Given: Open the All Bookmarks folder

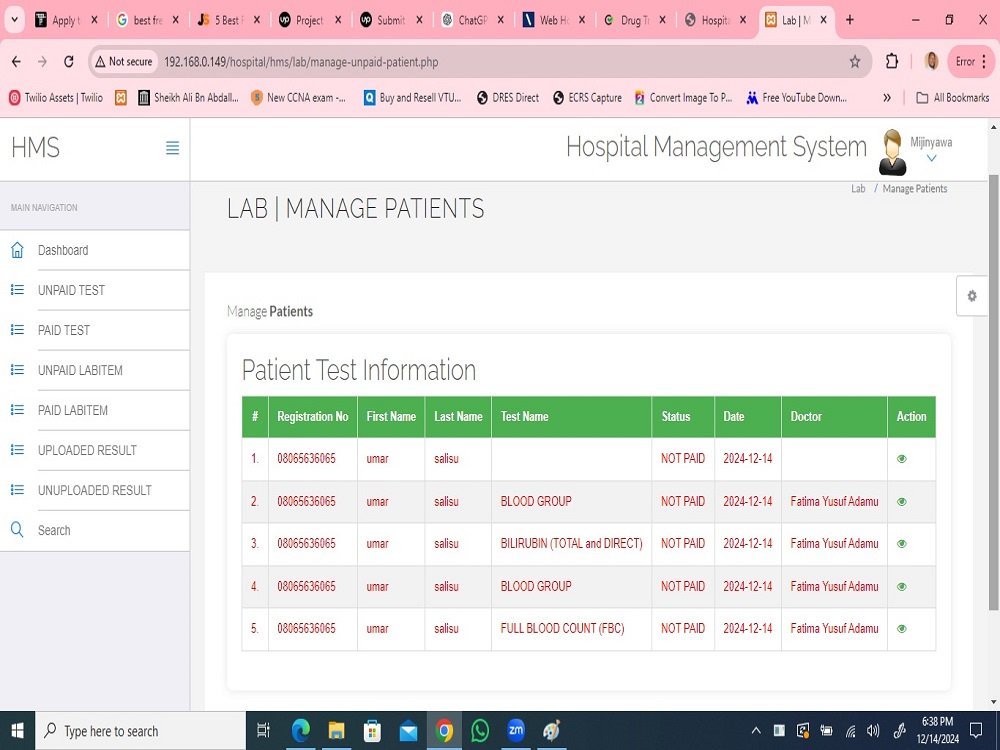Looking at the screenshot, I should pyautogui.click(x=953, y=98).
